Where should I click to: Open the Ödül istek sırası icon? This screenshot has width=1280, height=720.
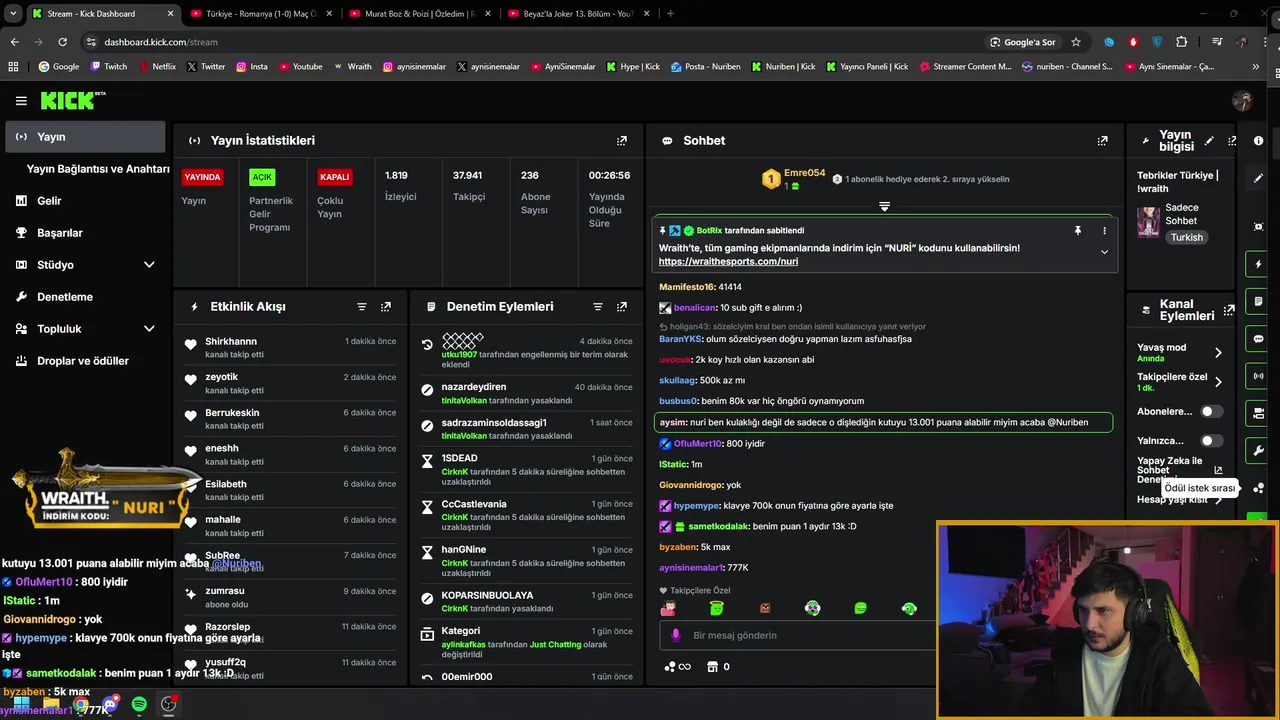(1259, 488)
